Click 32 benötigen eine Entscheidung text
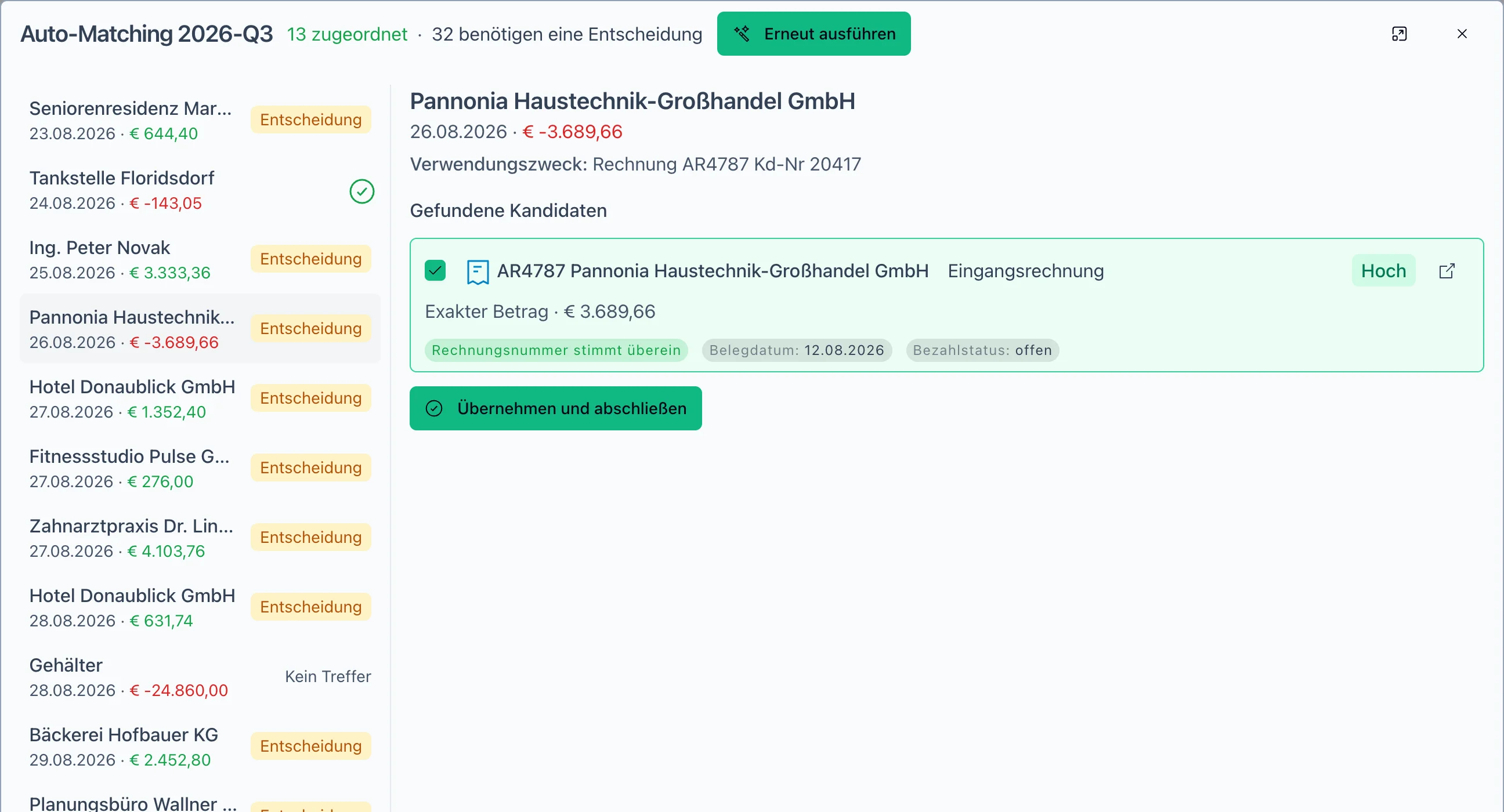 tap(567, 34)
